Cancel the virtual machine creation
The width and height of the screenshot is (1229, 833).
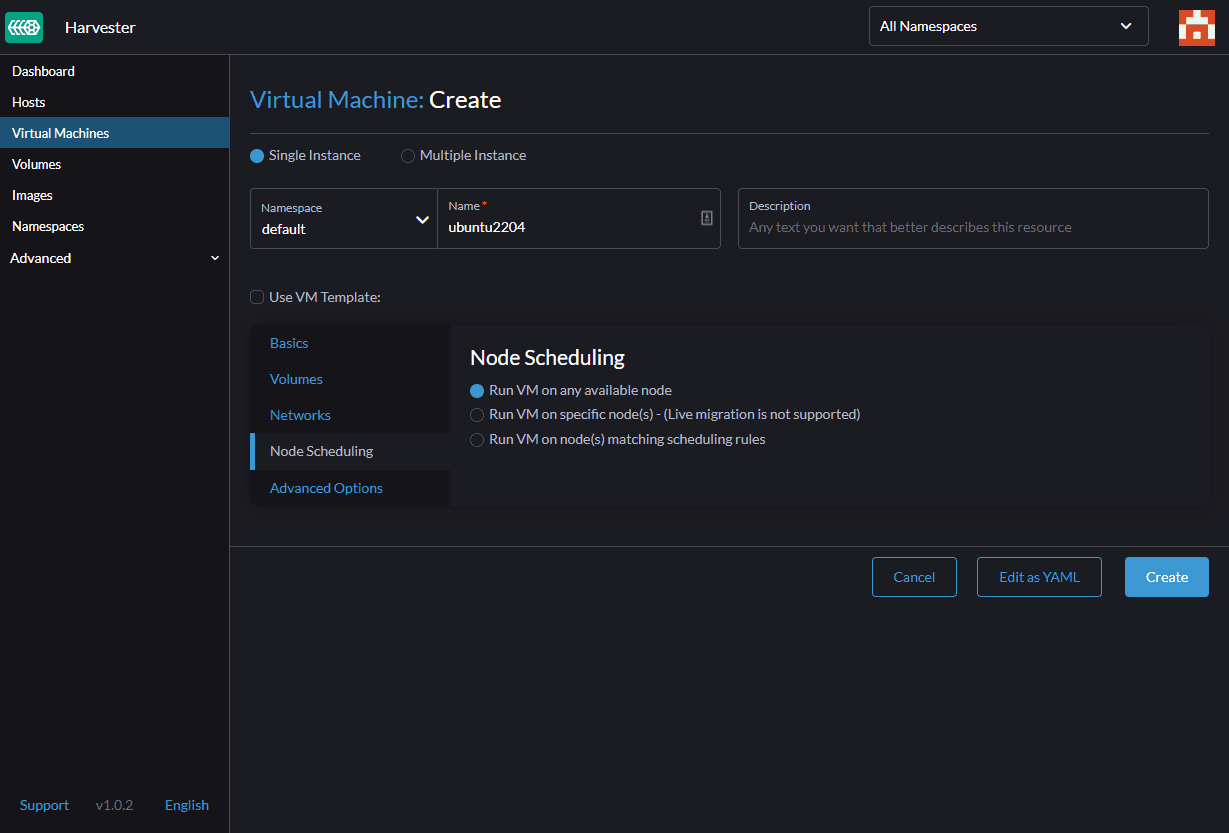point(914,577)
